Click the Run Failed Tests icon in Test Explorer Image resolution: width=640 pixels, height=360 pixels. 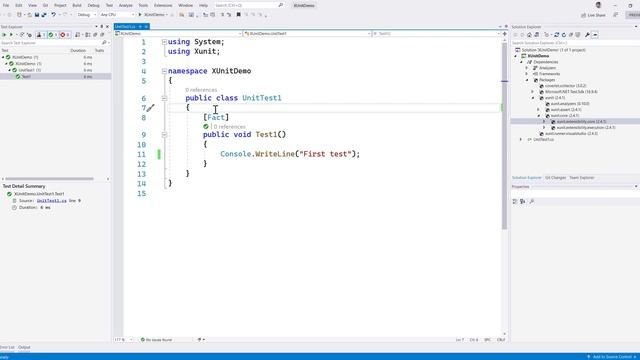(29, 35)
